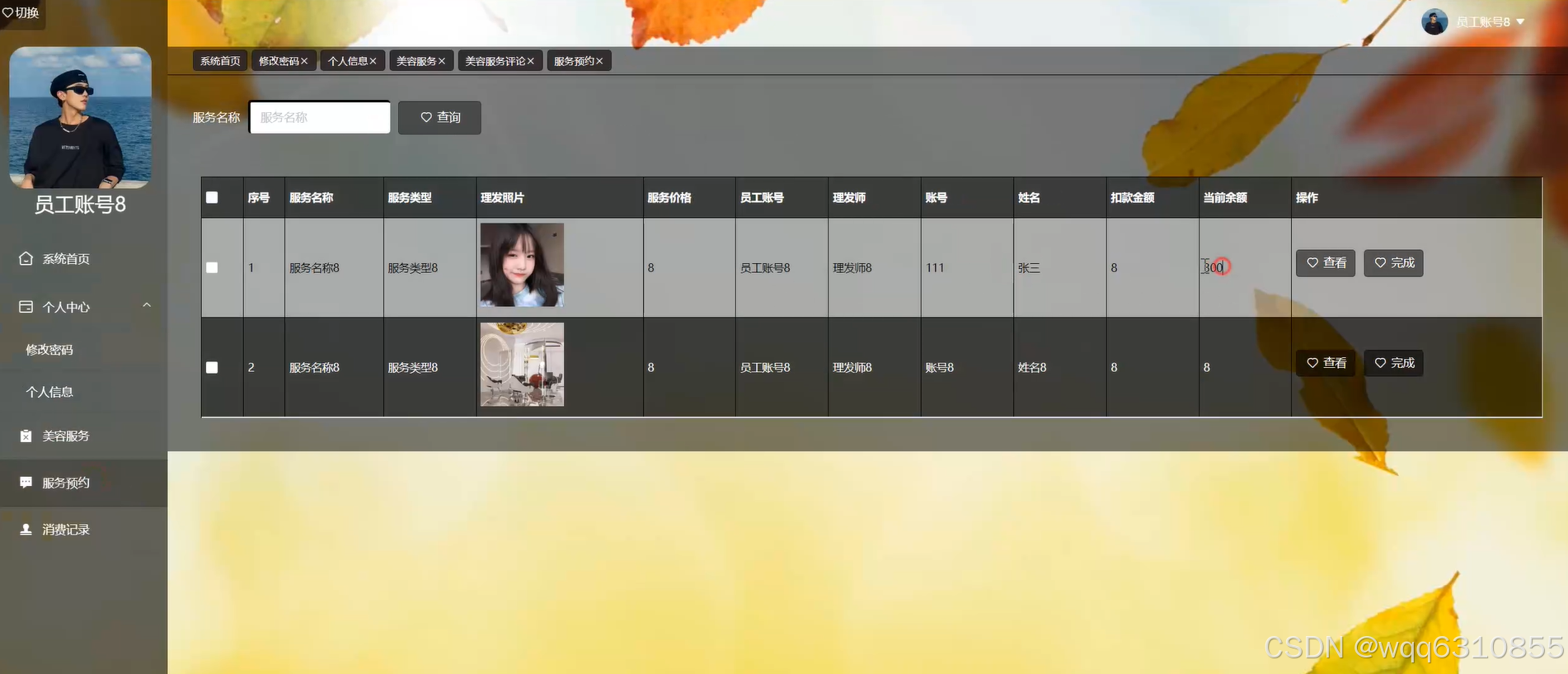This screenshot has height=674, width=1568.
Task: Click the clipboard icon beside 美容服务
Action: [x=26, y=436]
